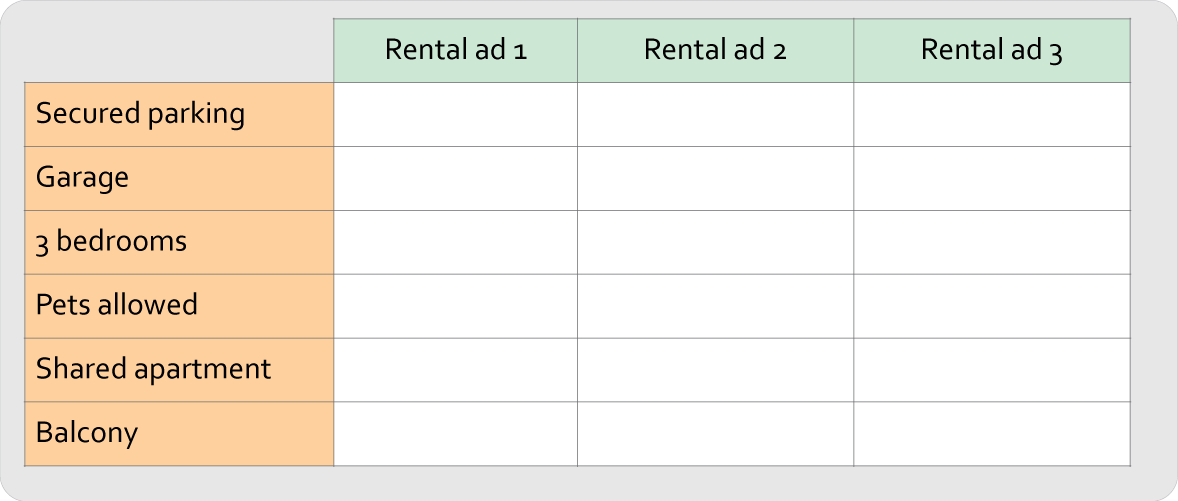The width and height of the screenshot is (1178, 501).
Task: Select the Balcony cell for Rental ad 2
Action: (x=715, y=434)
